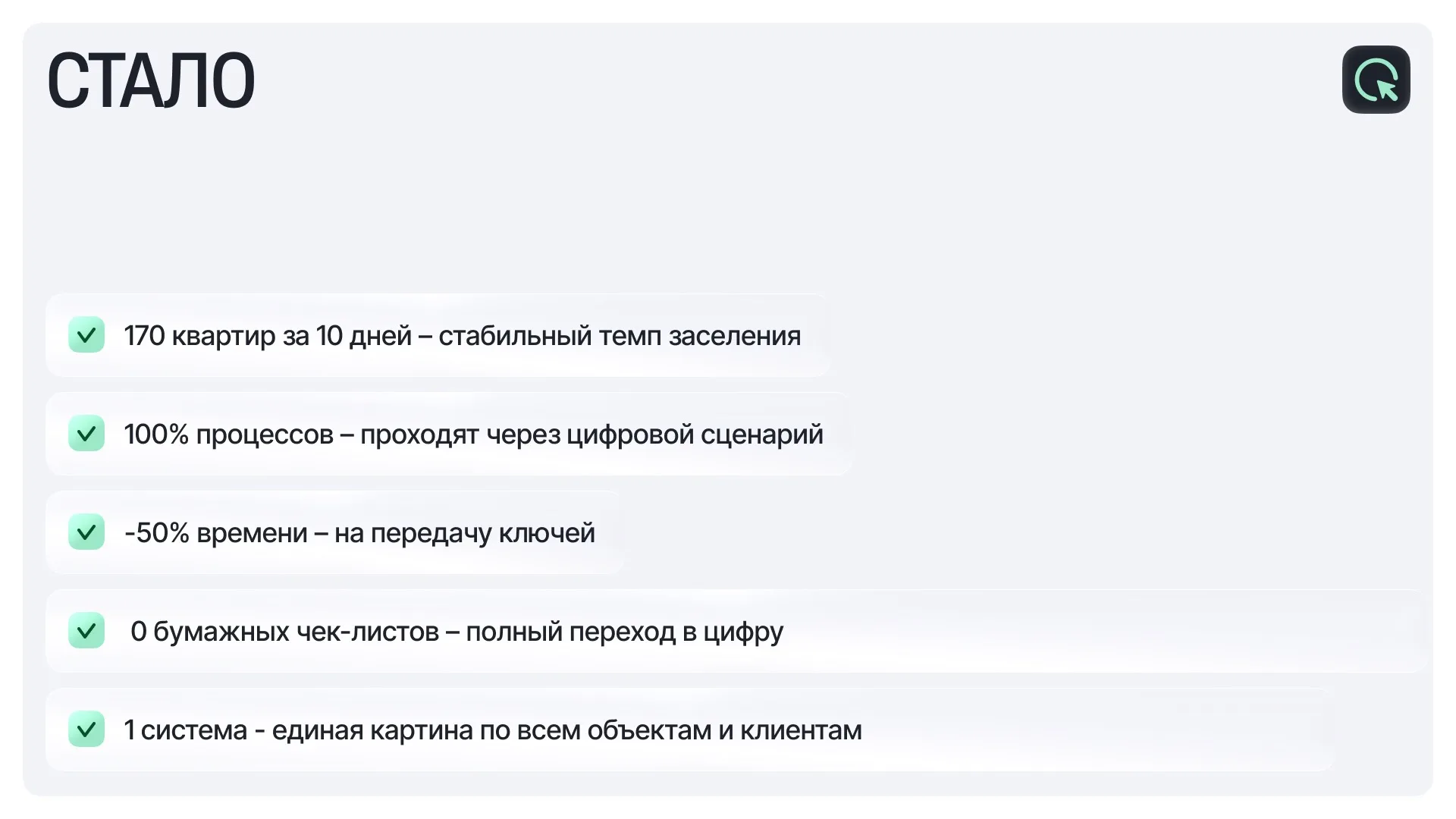1456x819 pixels.
Task: Select the "170 квартир" text
Action: [199, 336]
